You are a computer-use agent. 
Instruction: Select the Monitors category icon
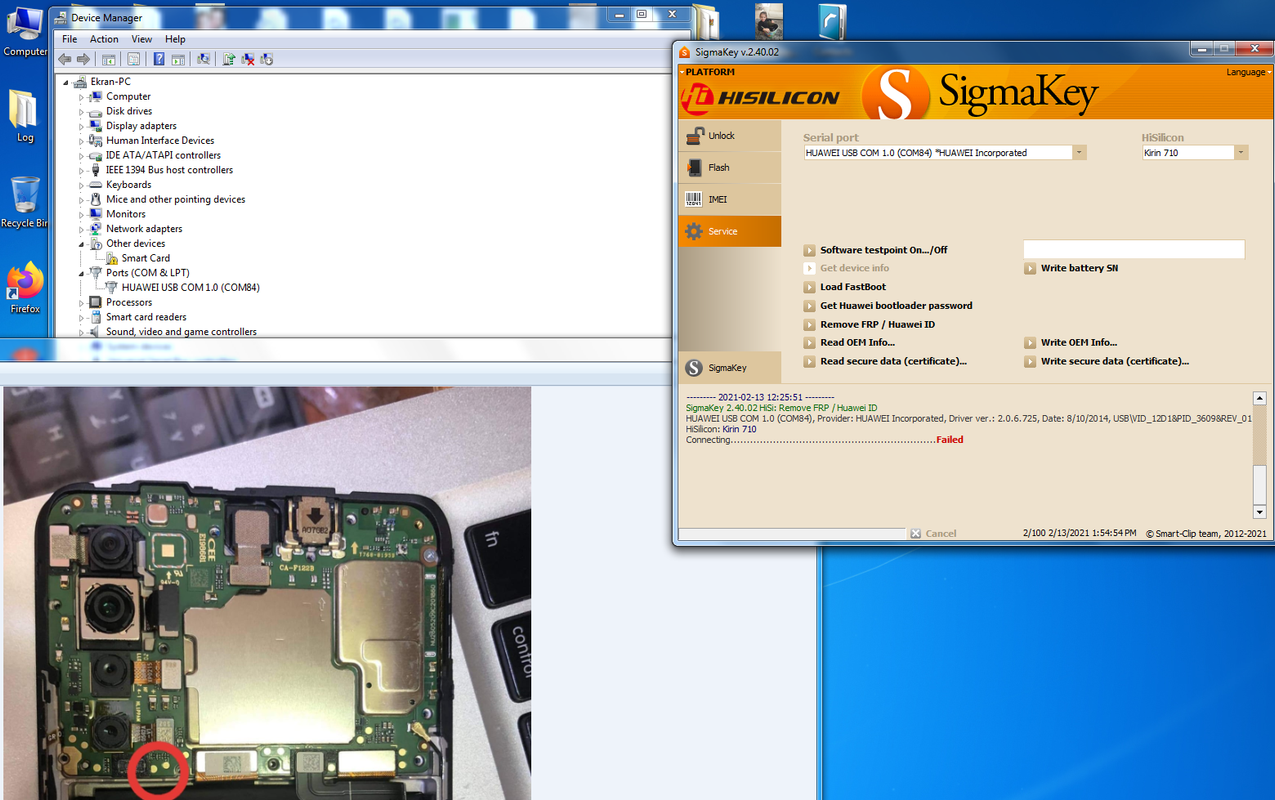point(96,214)
